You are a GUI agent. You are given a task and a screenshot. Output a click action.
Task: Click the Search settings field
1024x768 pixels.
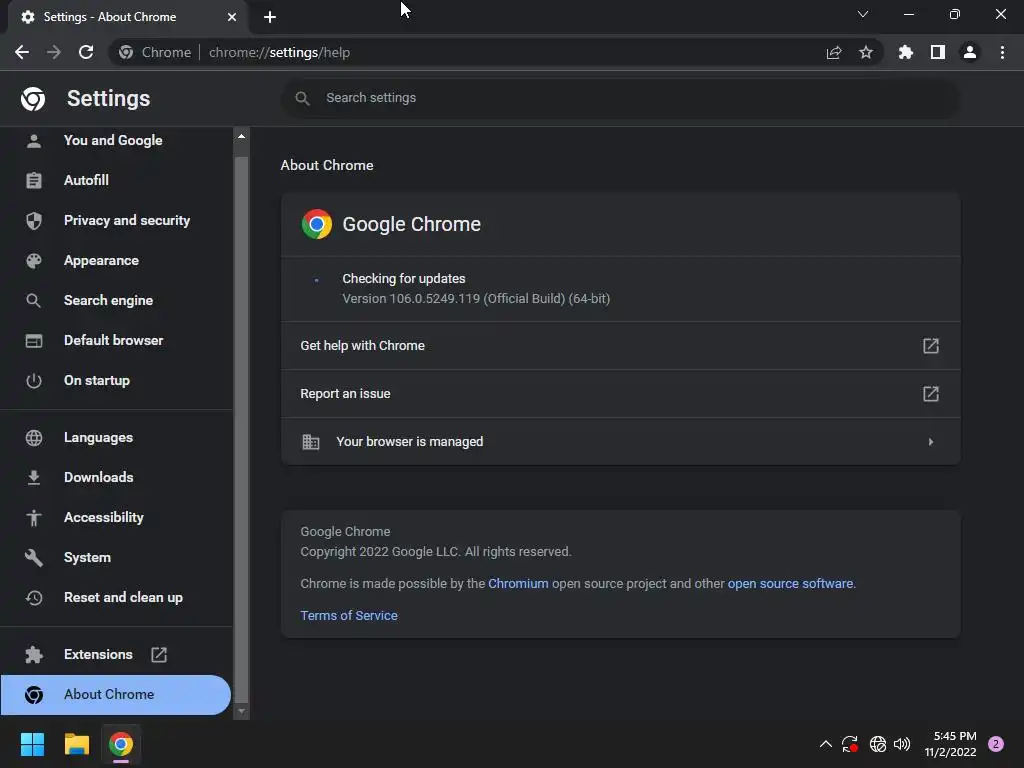620,98
